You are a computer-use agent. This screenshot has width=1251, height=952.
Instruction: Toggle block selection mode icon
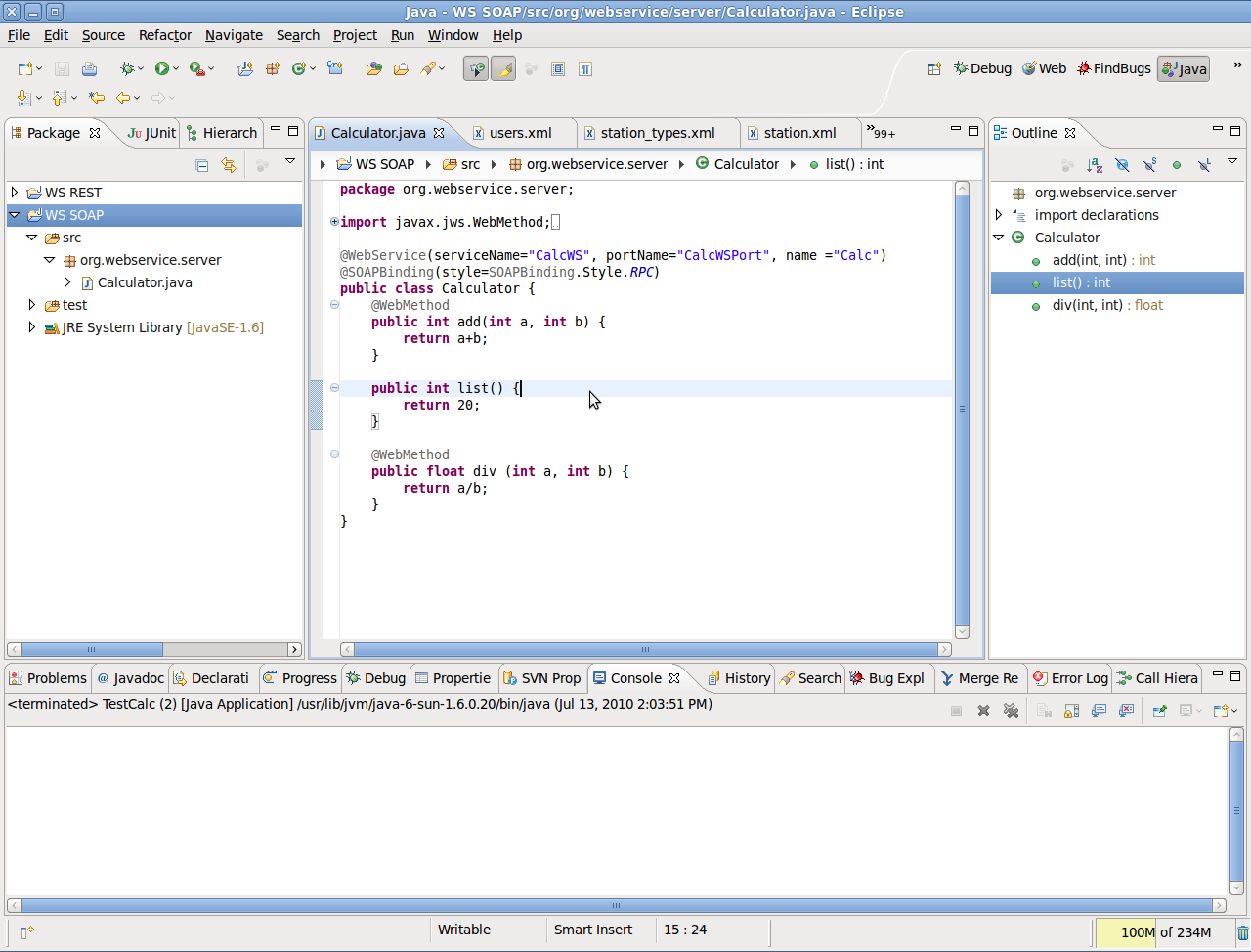coord(558,68)
